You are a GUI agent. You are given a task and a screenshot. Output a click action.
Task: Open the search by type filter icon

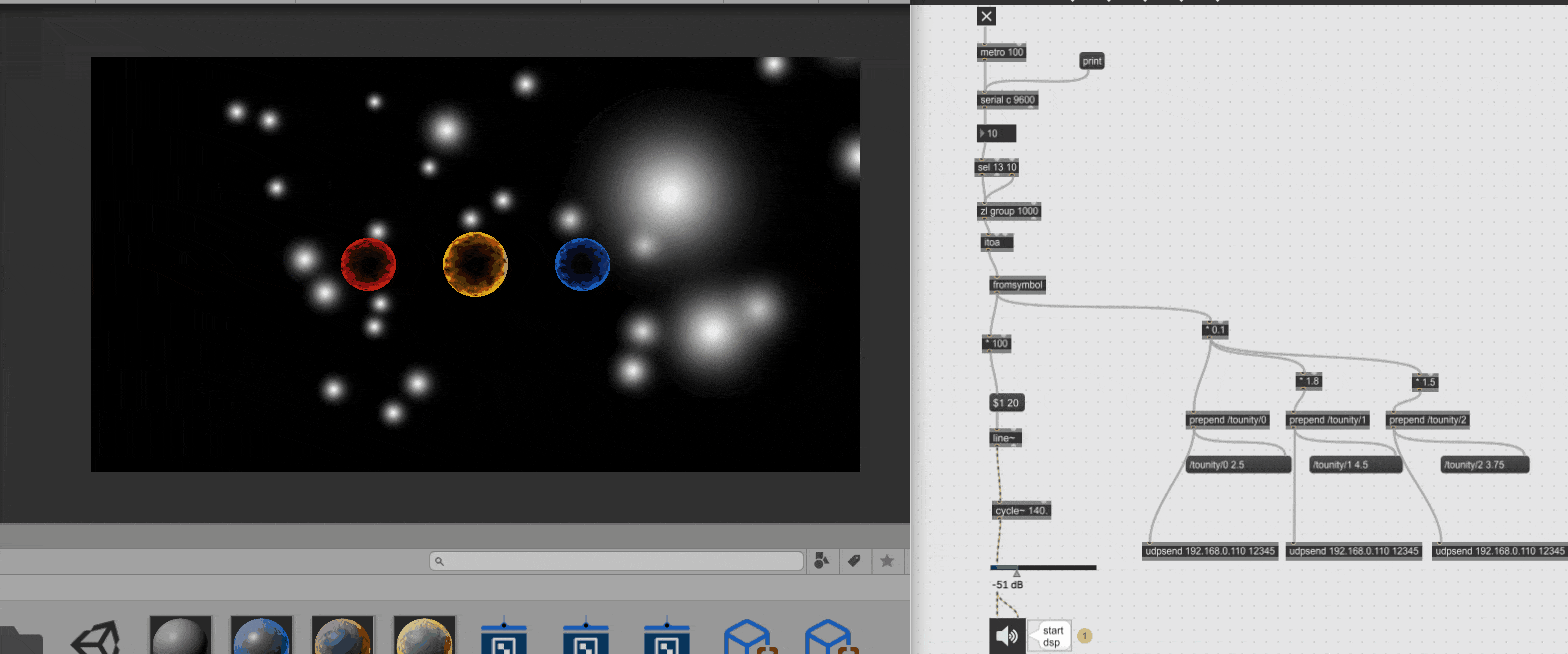822,561
